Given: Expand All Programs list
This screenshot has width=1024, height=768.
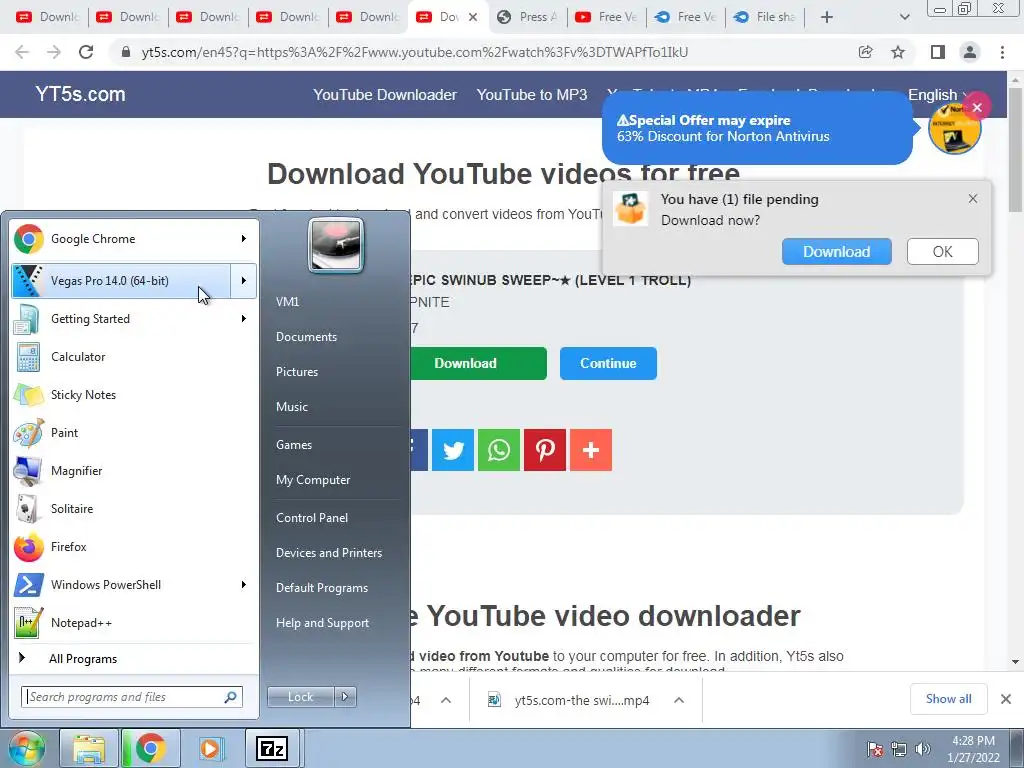Looking at the screenshot, I should 134,658.
